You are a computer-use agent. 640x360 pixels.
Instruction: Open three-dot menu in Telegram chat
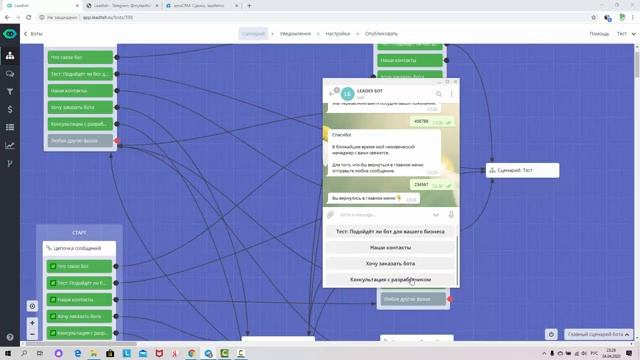451,94
